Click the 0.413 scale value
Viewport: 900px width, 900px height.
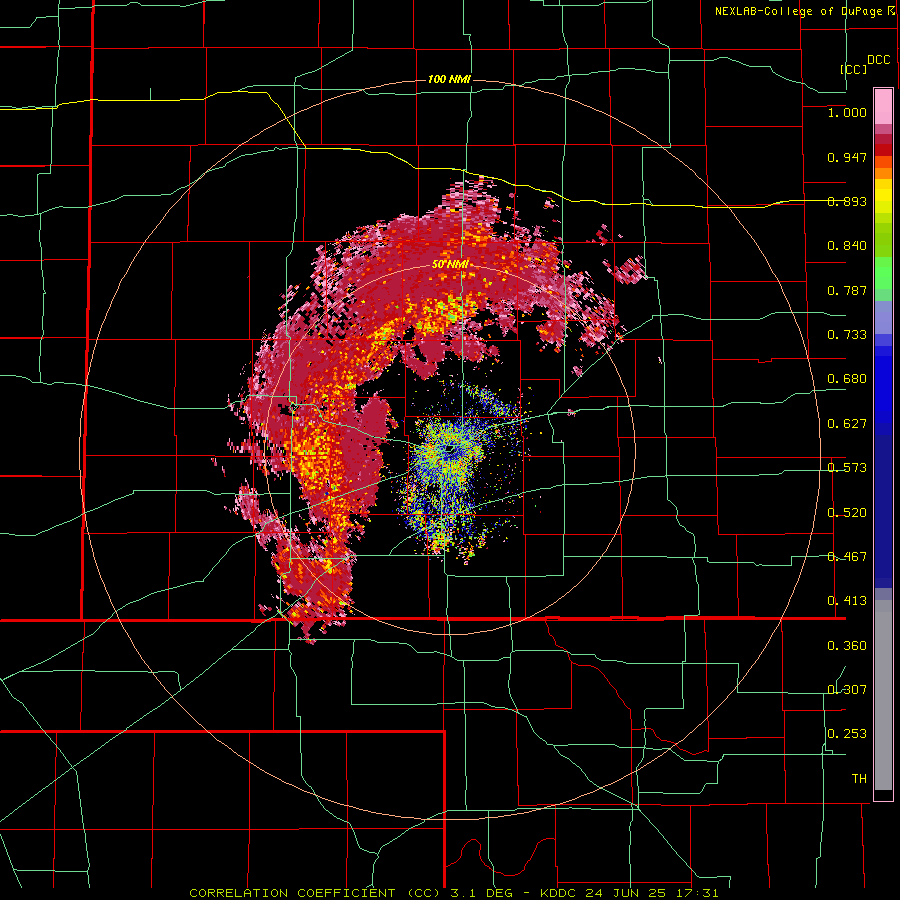coord(847,601)
